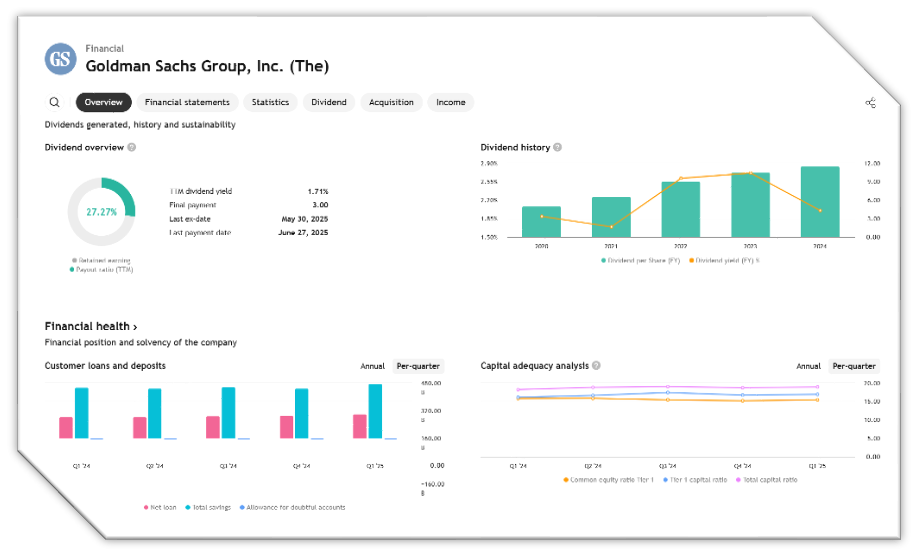Toggle Net loan legend item
Viewport: 918px width, 556px height.
(x=160, y=507)
